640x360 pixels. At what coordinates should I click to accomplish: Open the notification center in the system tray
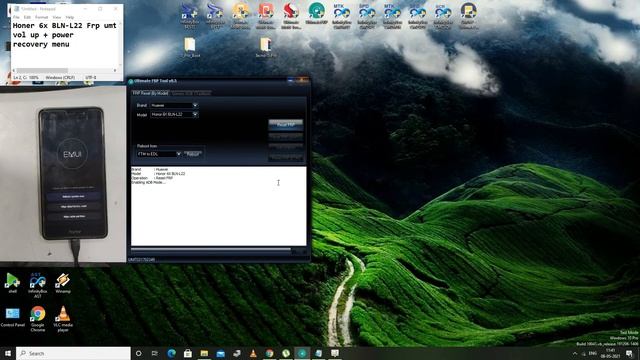629,353
